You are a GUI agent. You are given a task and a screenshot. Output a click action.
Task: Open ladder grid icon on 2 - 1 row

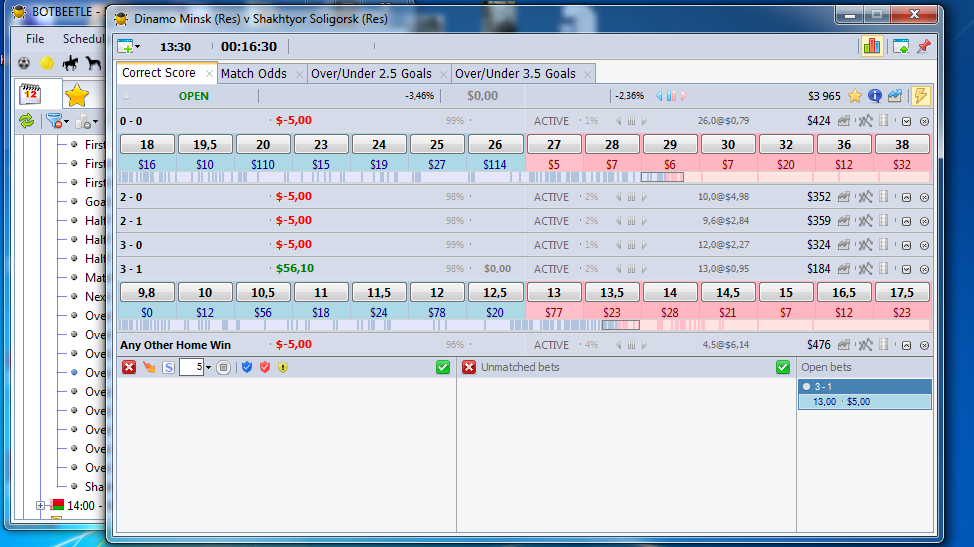click(884, 221)
